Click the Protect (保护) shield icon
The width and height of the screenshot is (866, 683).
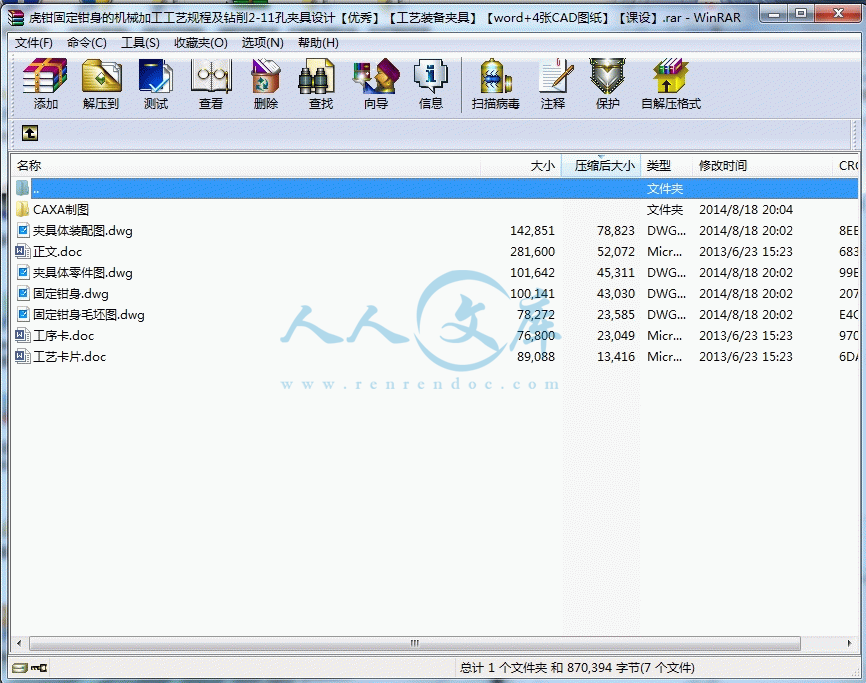pyautogui.click(x=608, y=76)
